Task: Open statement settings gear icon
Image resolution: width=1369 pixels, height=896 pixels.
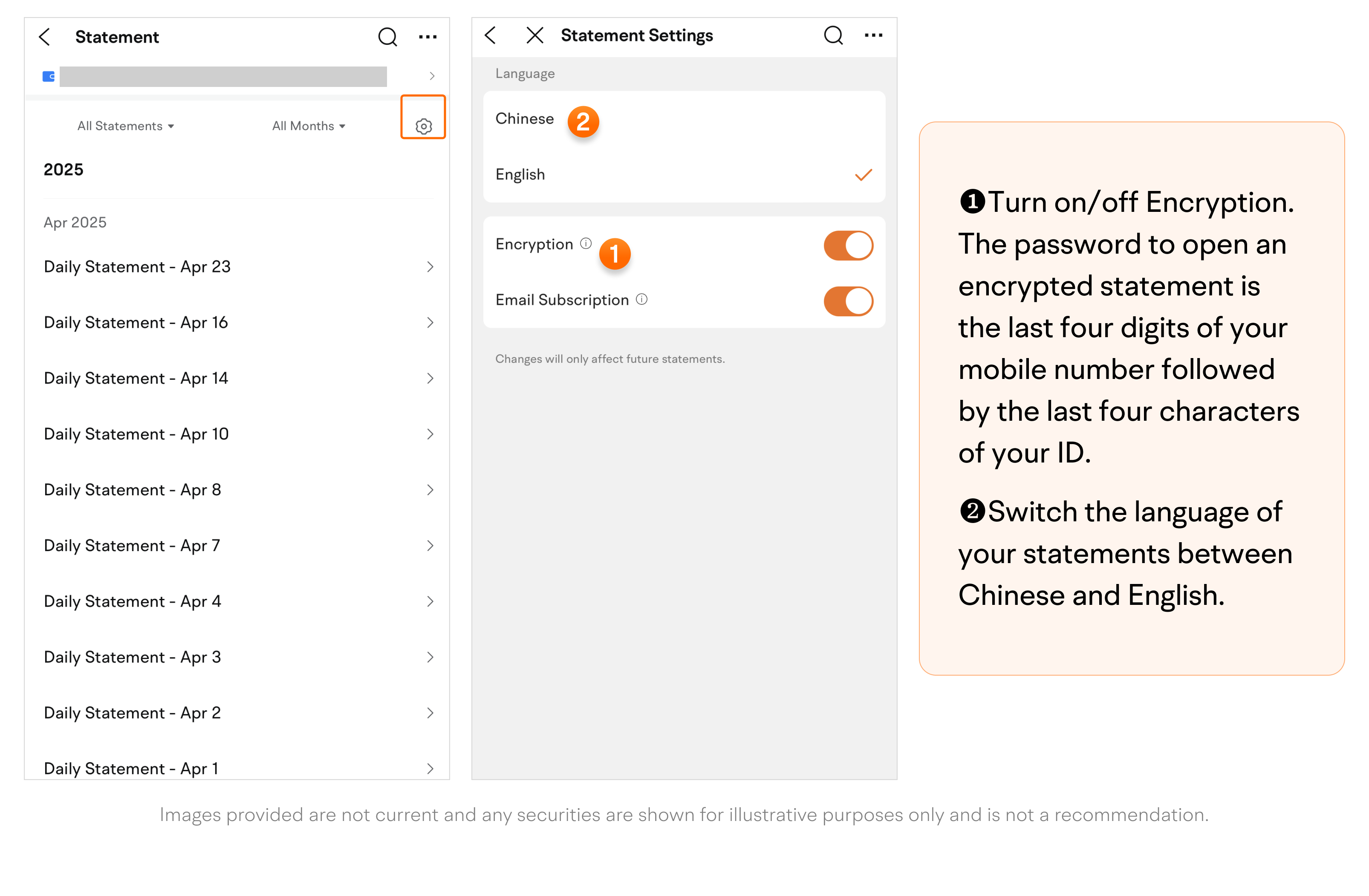Action: coord(423,126)
